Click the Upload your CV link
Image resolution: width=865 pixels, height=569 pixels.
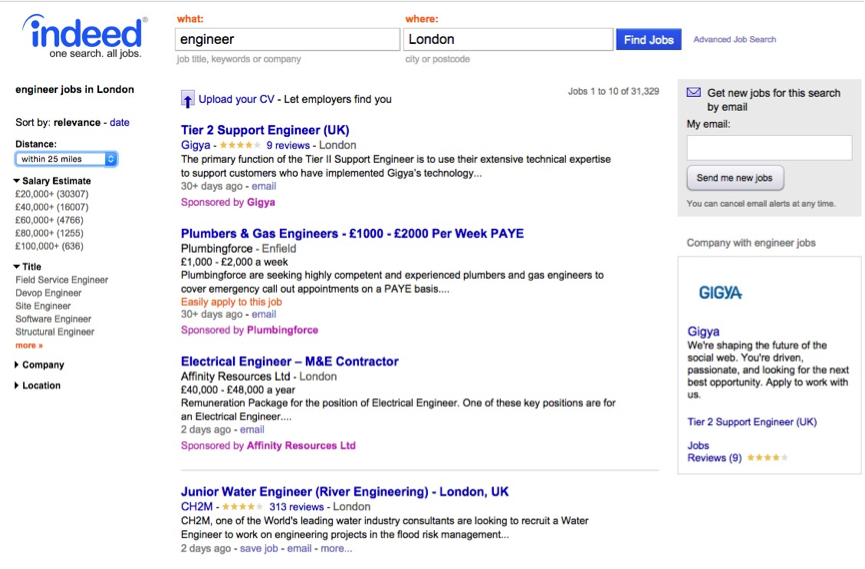[x=236, y=99]
